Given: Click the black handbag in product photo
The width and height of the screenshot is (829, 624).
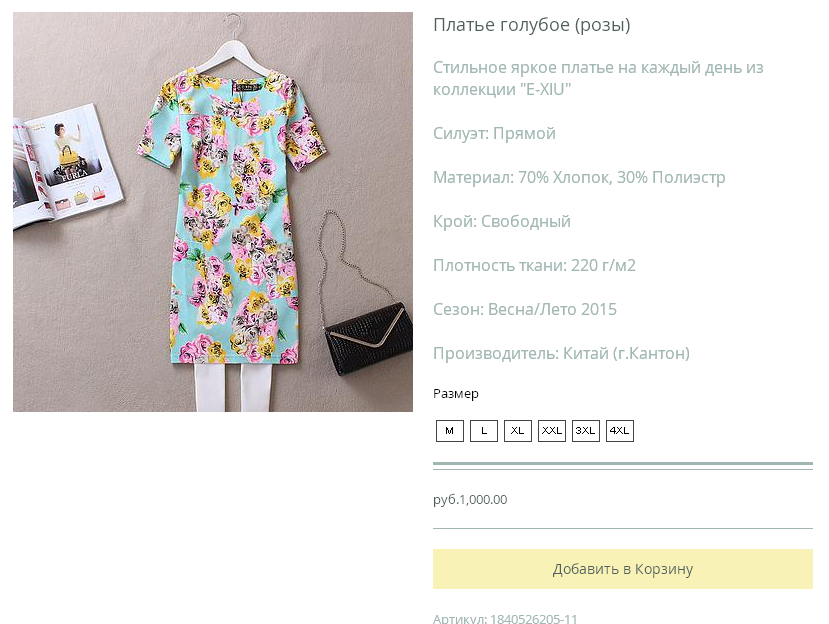Looking at the screenshot, I should pos(368,338).
